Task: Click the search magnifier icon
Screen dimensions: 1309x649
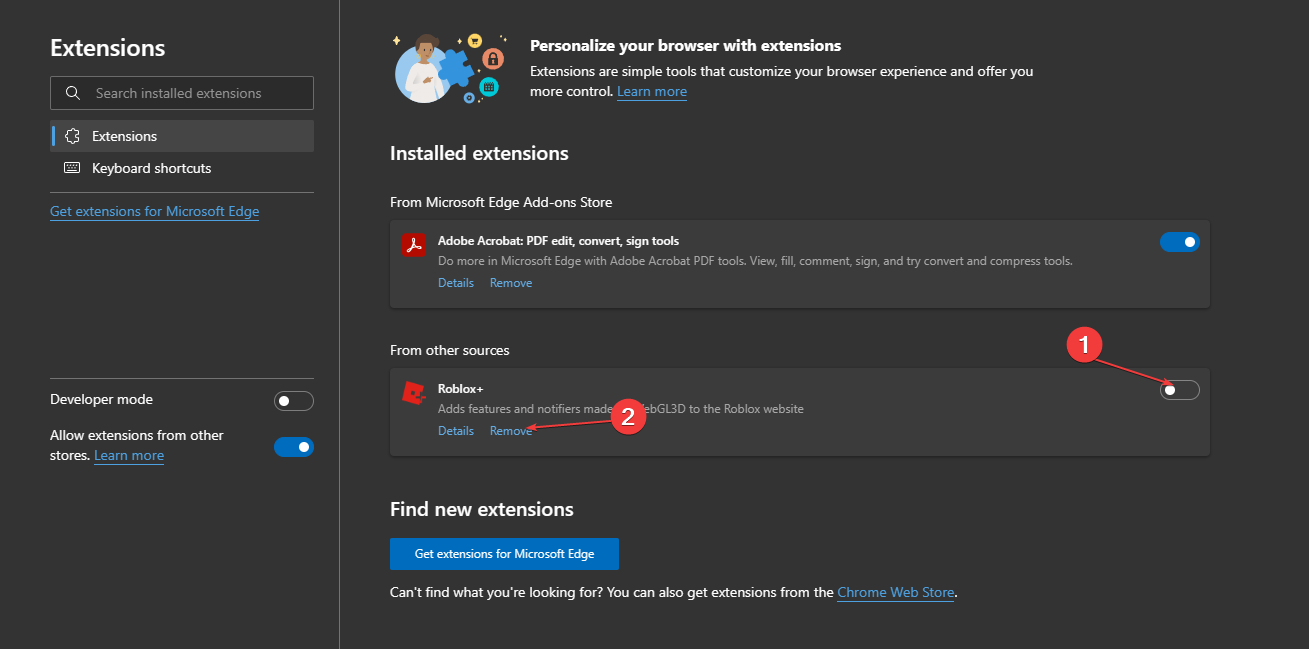Action: [x=72, y=93]
